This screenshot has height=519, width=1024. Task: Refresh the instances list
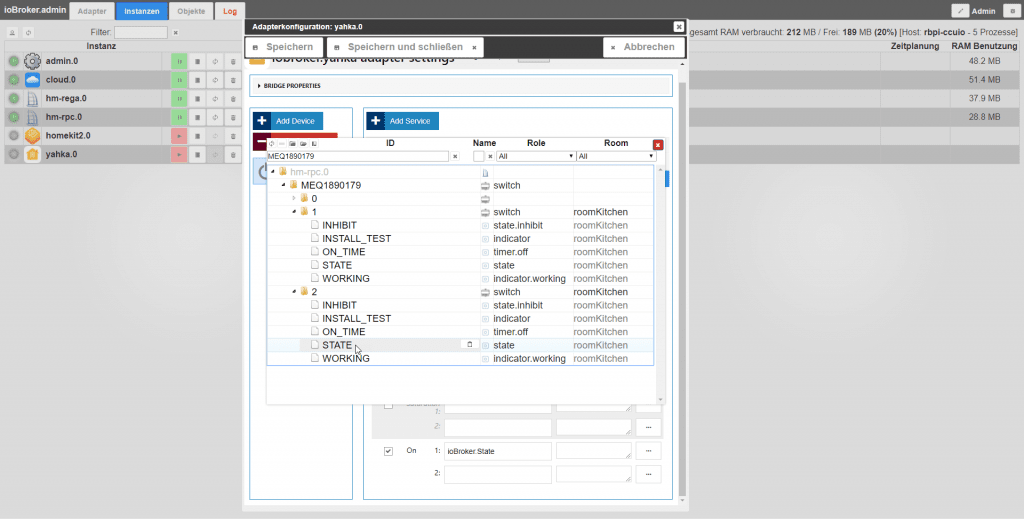click(28, 33)
